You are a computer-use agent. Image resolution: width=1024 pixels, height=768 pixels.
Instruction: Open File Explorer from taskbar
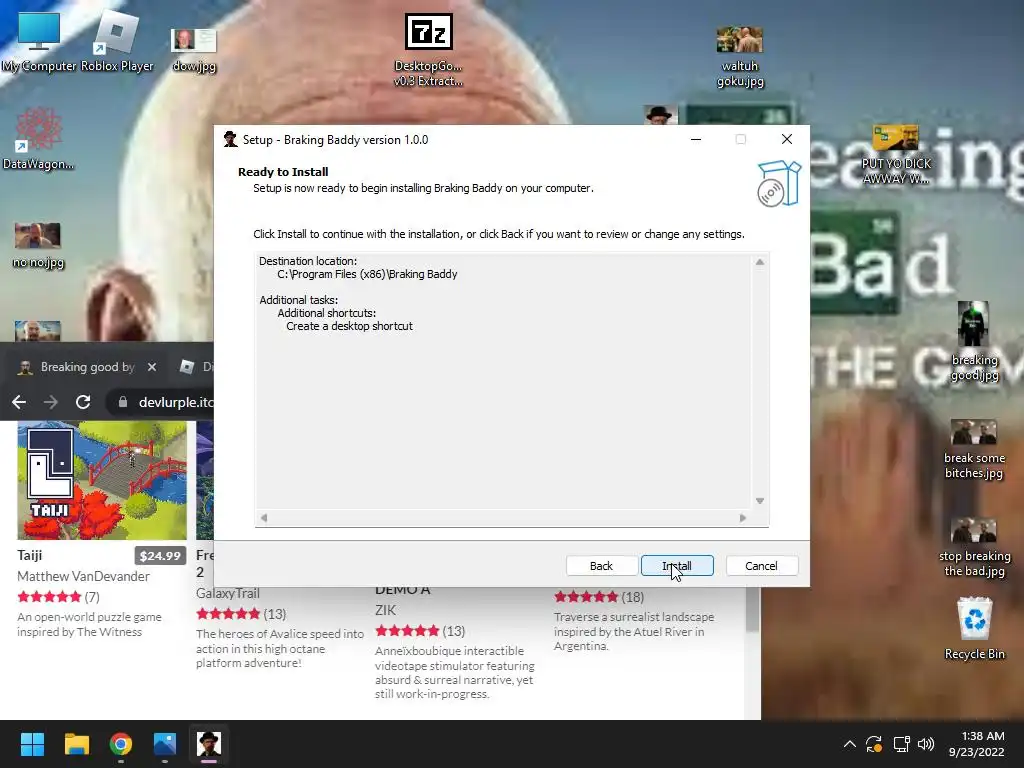[76, 744]
